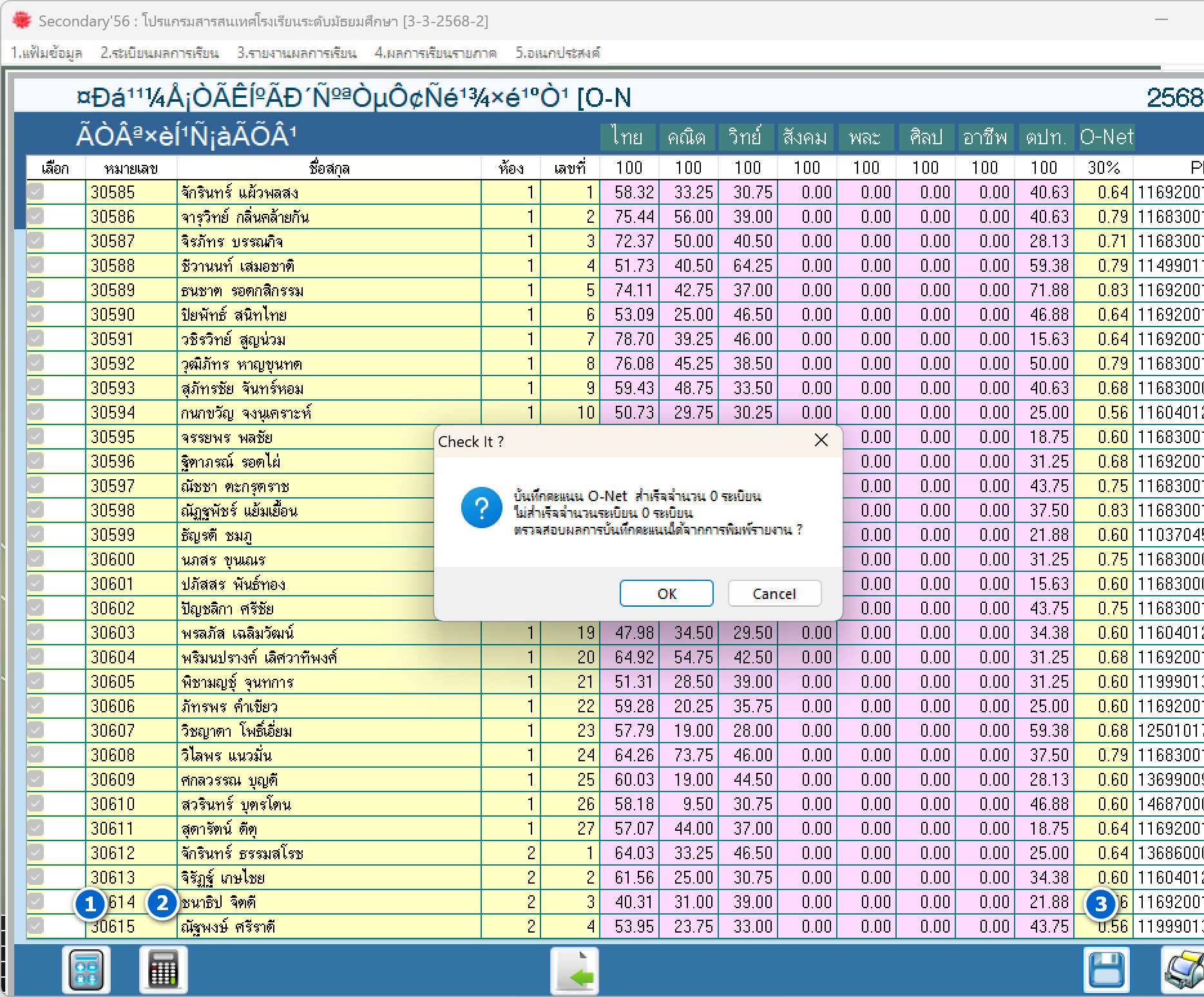Image resolution: width=1204 pixels, height=997 pixels.
Task: Click the red Secondary'56 app icon
Action: coord(21,21)
